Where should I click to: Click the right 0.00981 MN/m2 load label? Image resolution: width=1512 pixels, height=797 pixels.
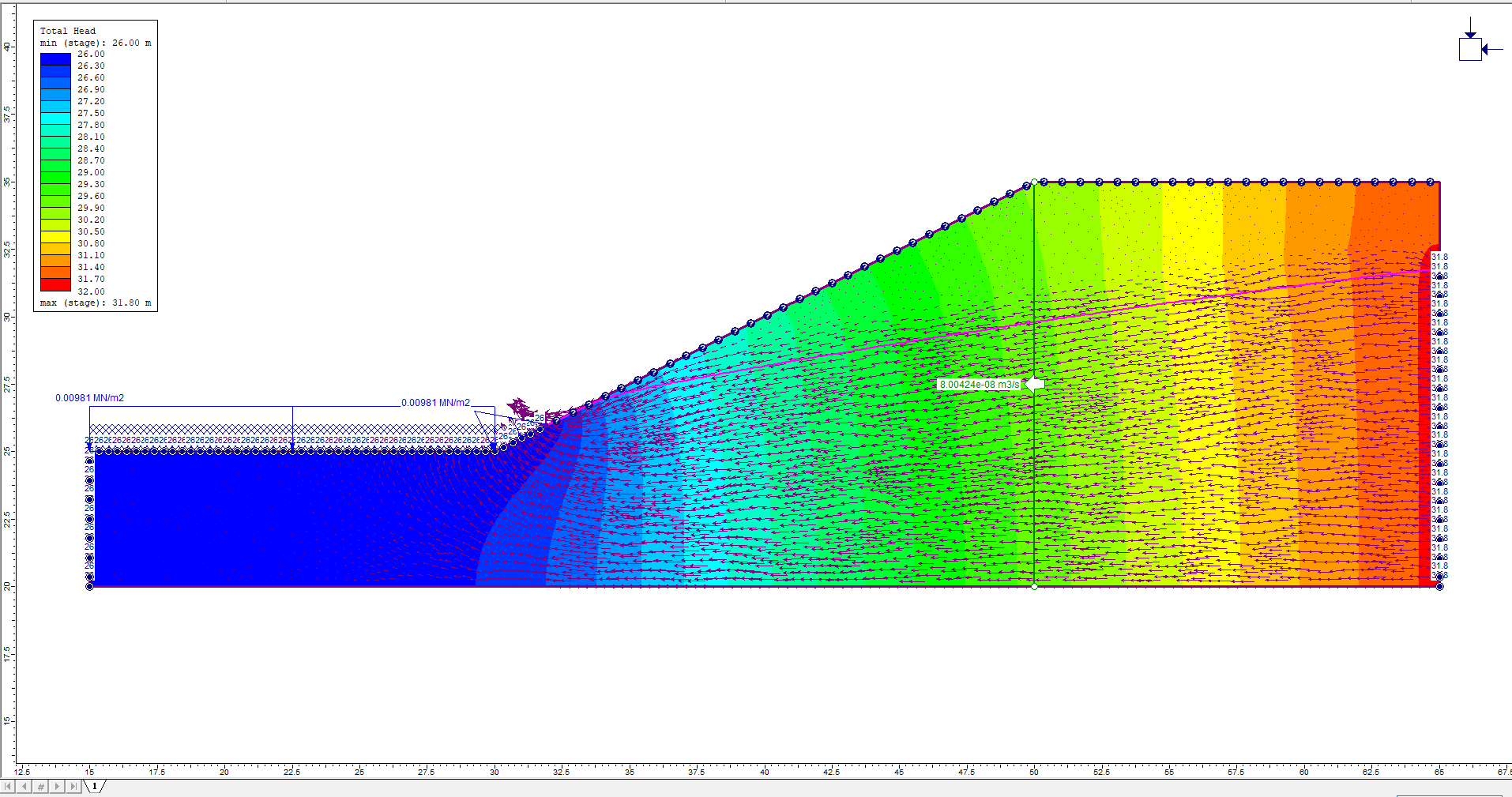point(435,403)
